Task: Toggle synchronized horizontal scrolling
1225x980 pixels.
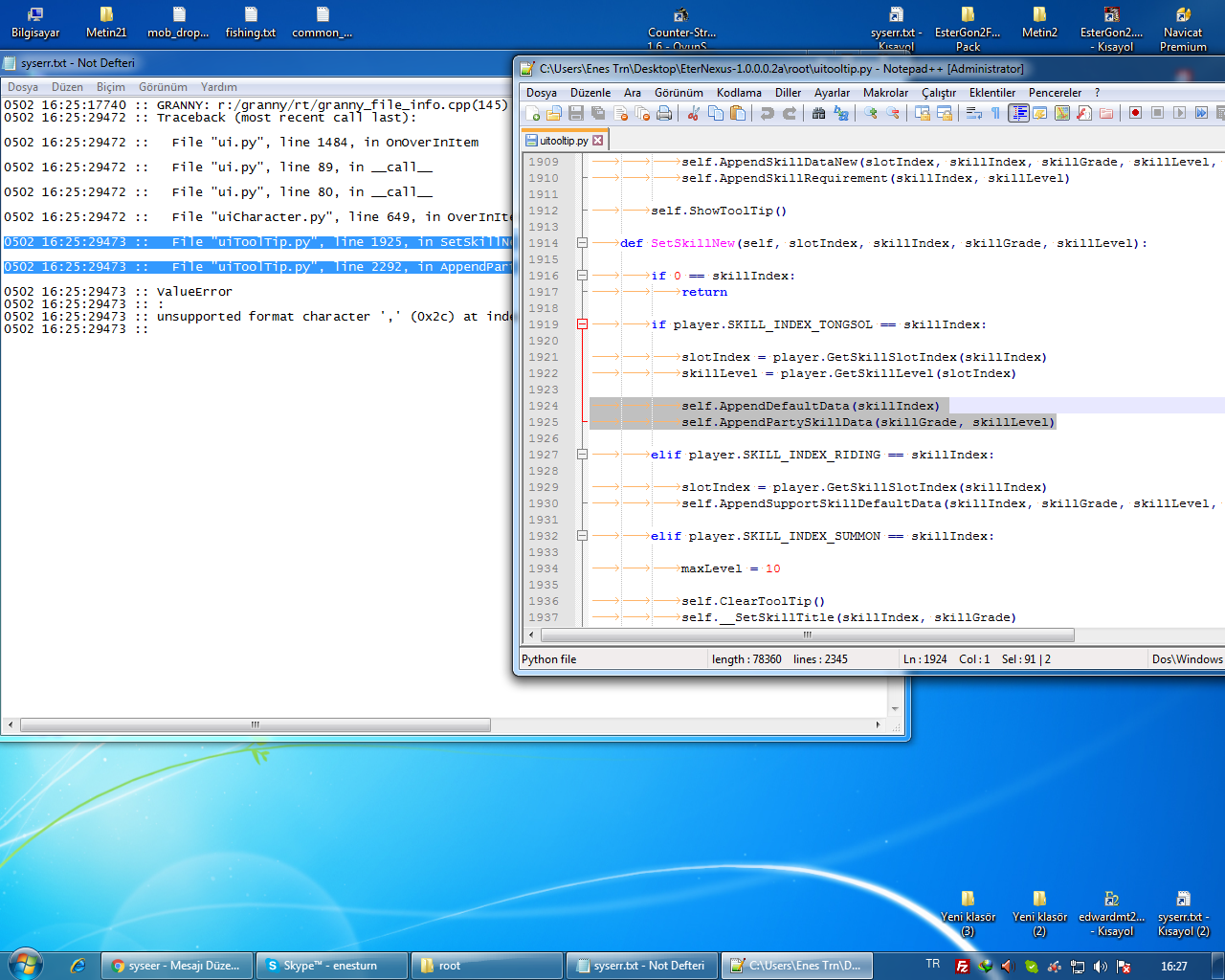Action: (x=944, y=113)
